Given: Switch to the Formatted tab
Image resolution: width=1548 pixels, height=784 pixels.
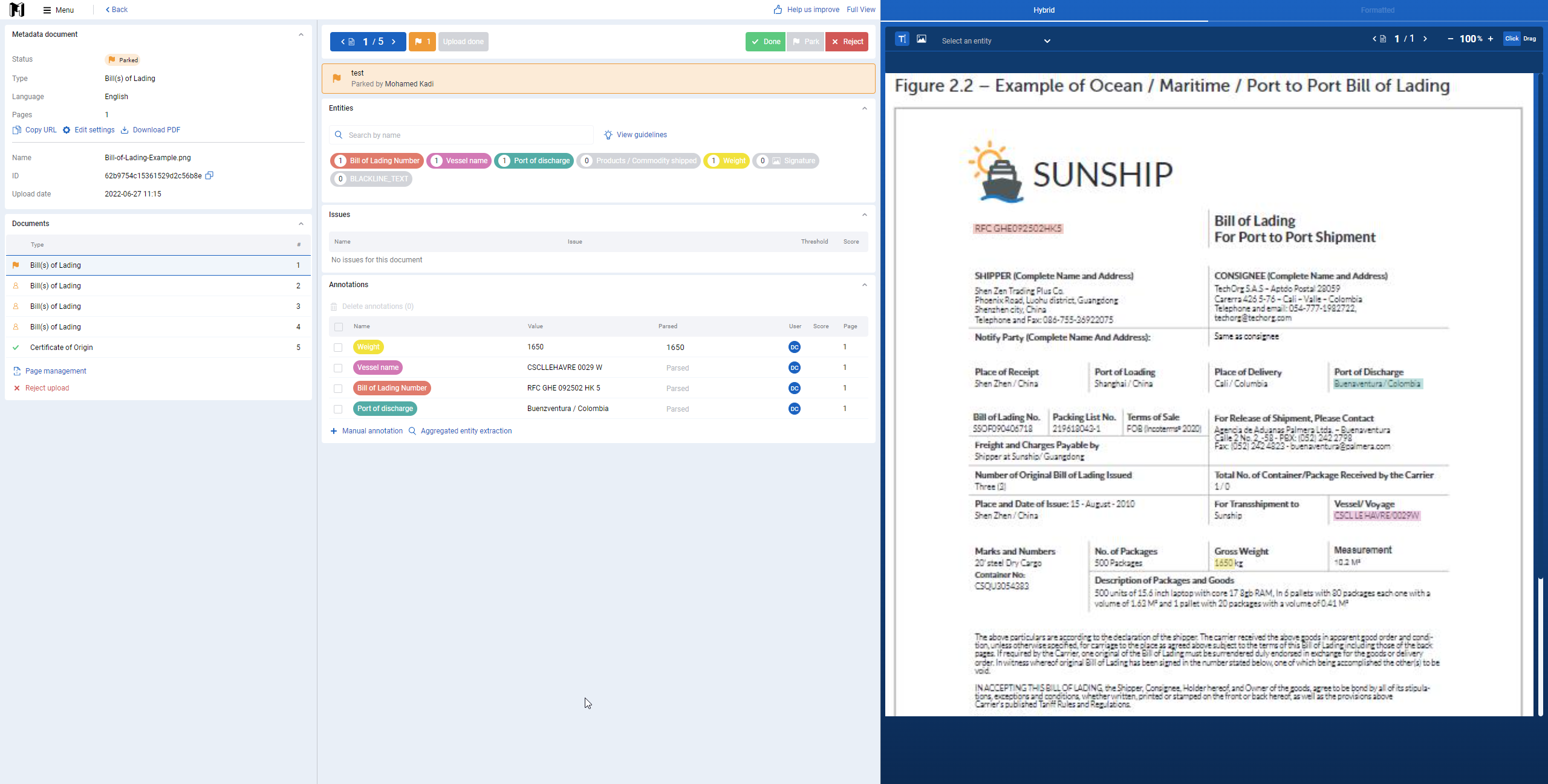Looking at the screenshot, I should pos(1377,10).
